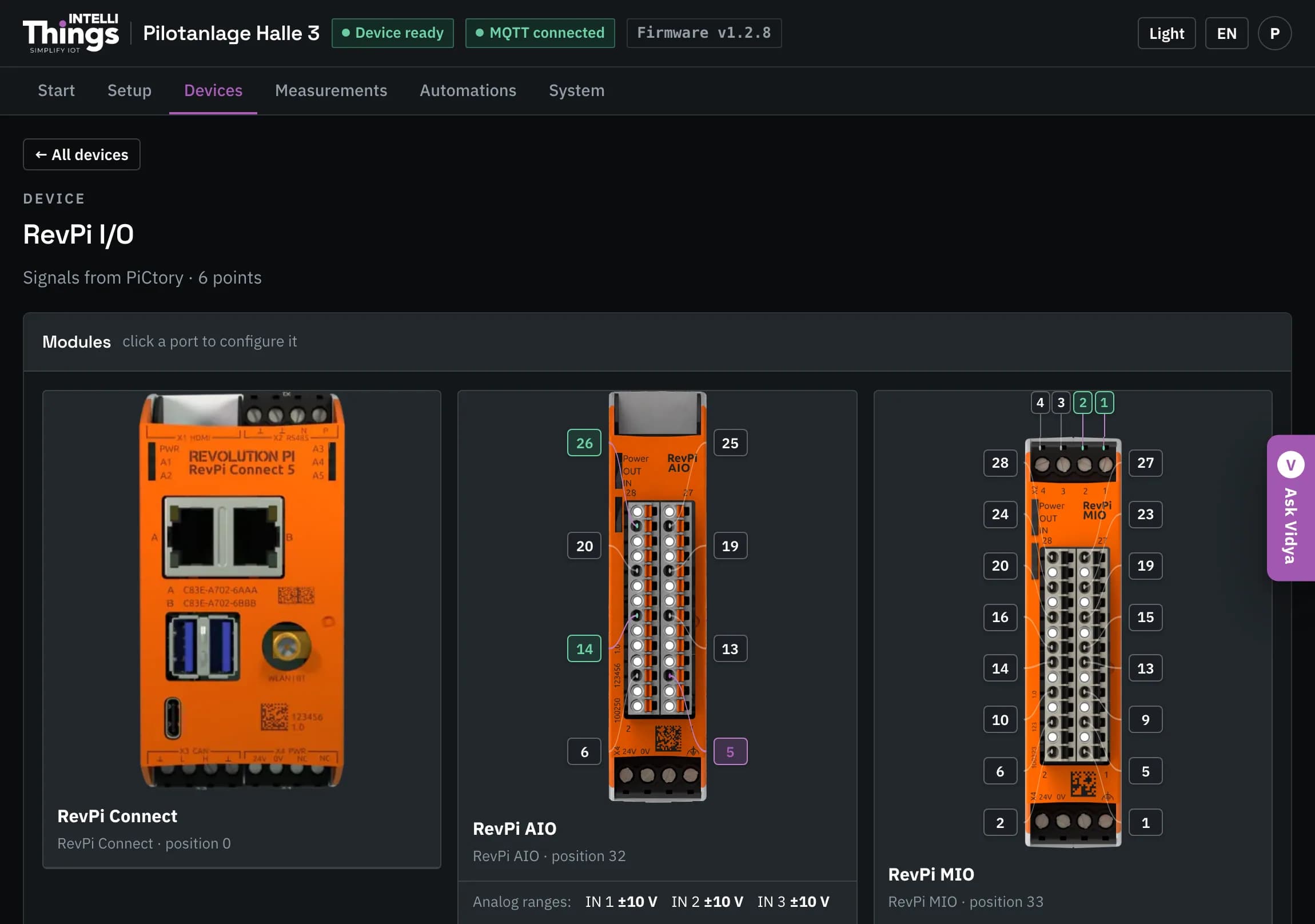Click the Pilotanlage Halle 3 site name
This screenshot has height=924, width=1315.
[232, 33]
